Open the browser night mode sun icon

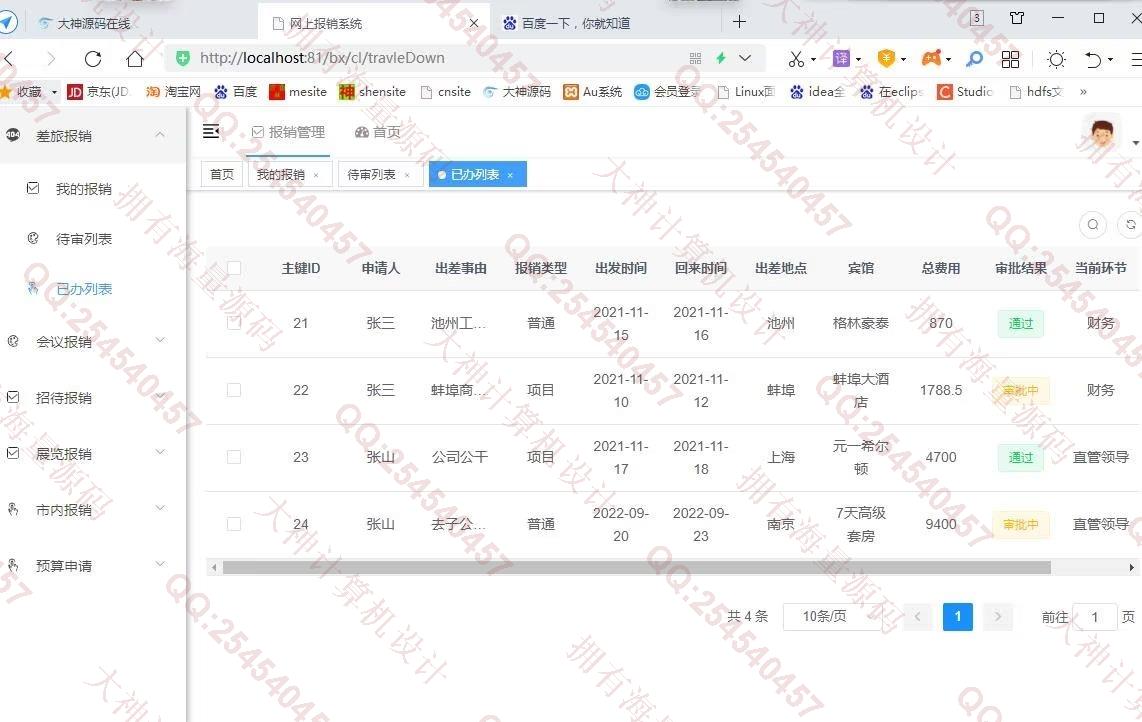coord(1056,58)
